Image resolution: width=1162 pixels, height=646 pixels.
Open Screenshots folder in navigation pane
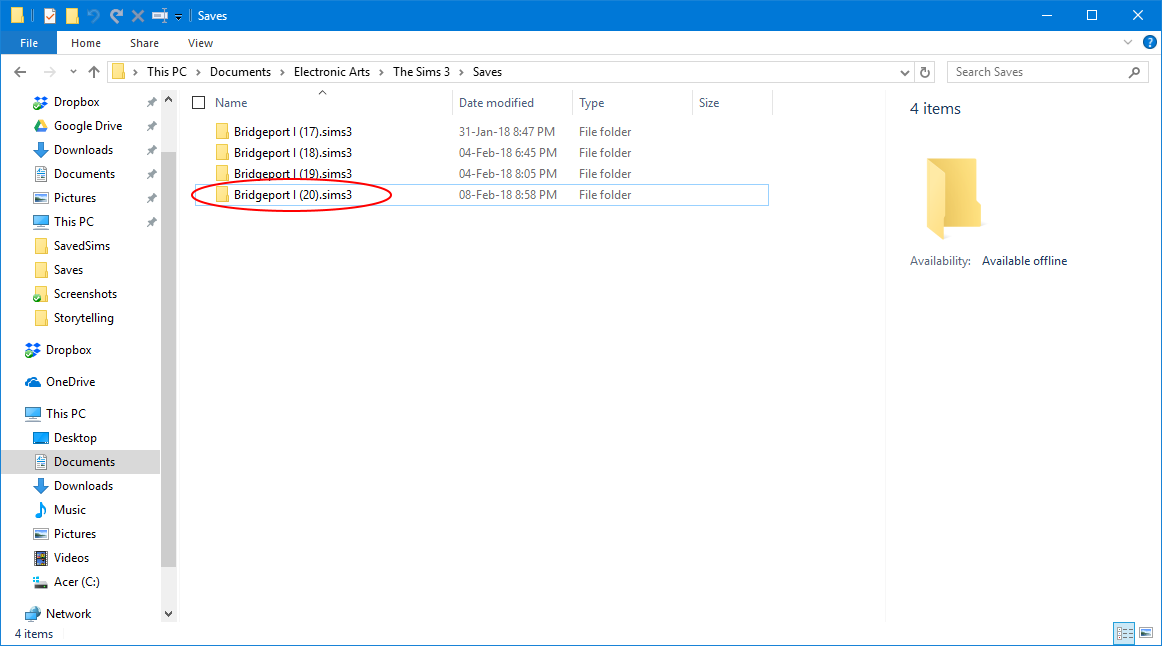85,294
